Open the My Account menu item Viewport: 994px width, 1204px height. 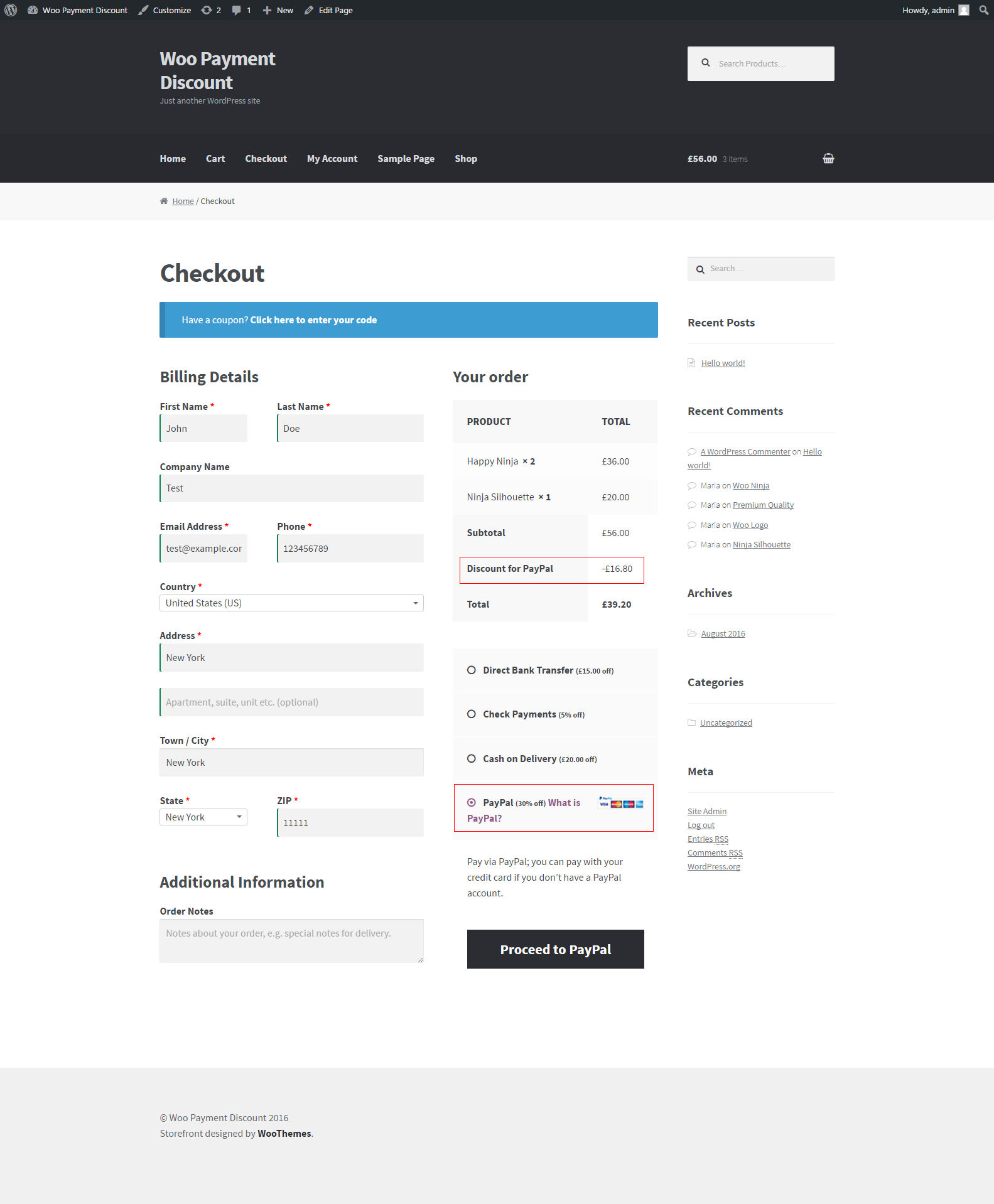[332, 159]
